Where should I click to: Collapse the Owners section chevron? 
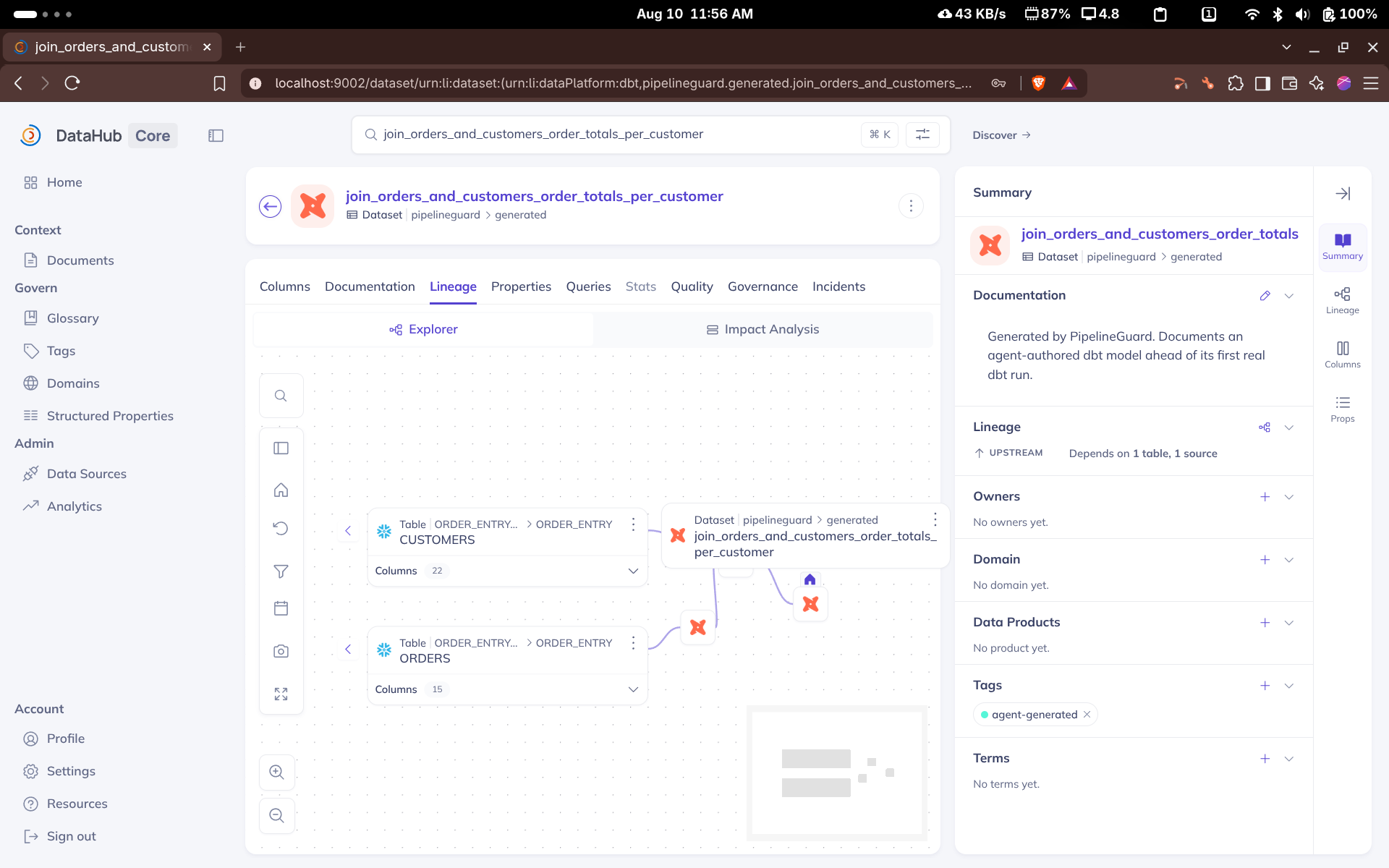click(x=1288, y=497)
